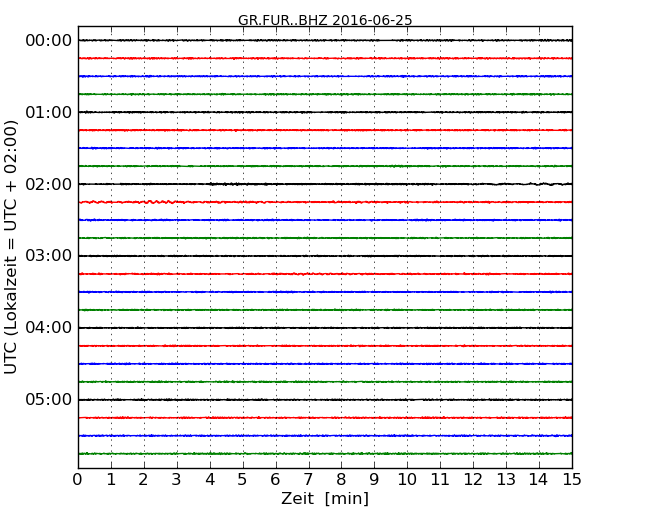
Task: Click the bottom green trace
Action: [x=325, y=454]
